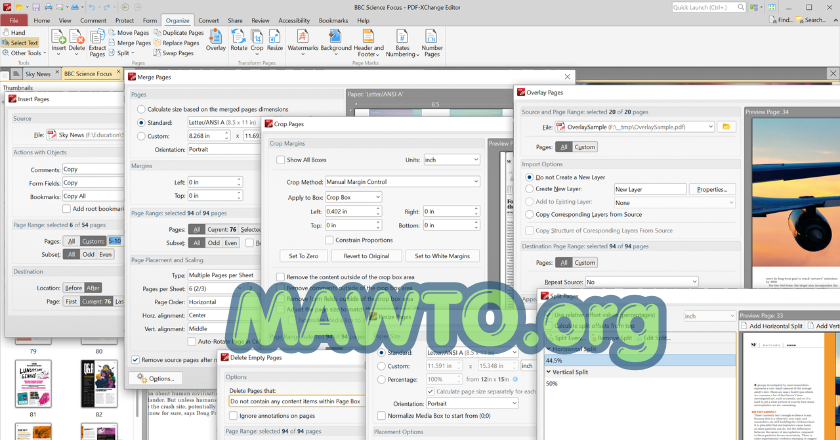Viewport: 840px width, 440px height.
Task: Select 'Calculate size based on merged pages' radio
Action: [141, 109]
